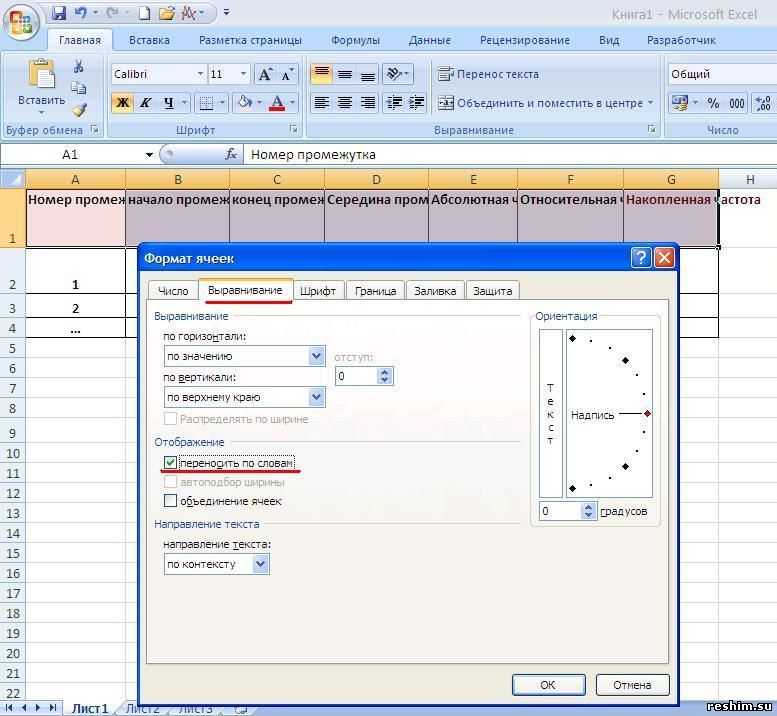Image resolution: width=777 pixels, height=716 pixels.
Task: Increase indent in ribbon
Action: (x=417, y=103)
